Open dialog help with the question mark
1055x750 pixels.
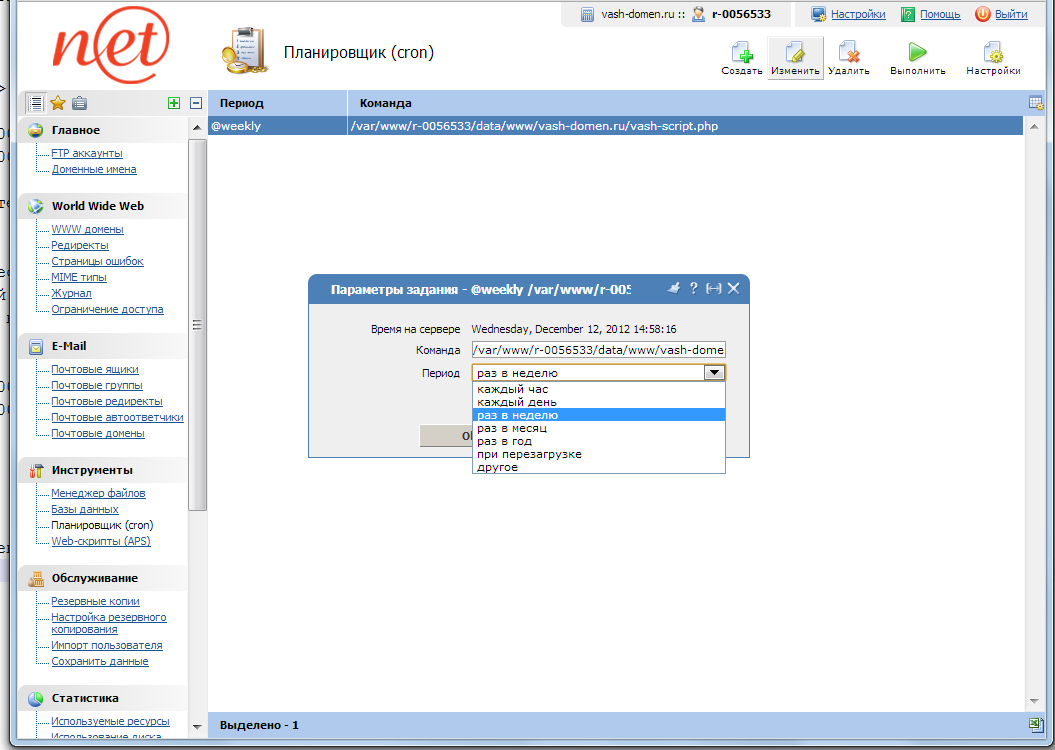pos(693,288)
